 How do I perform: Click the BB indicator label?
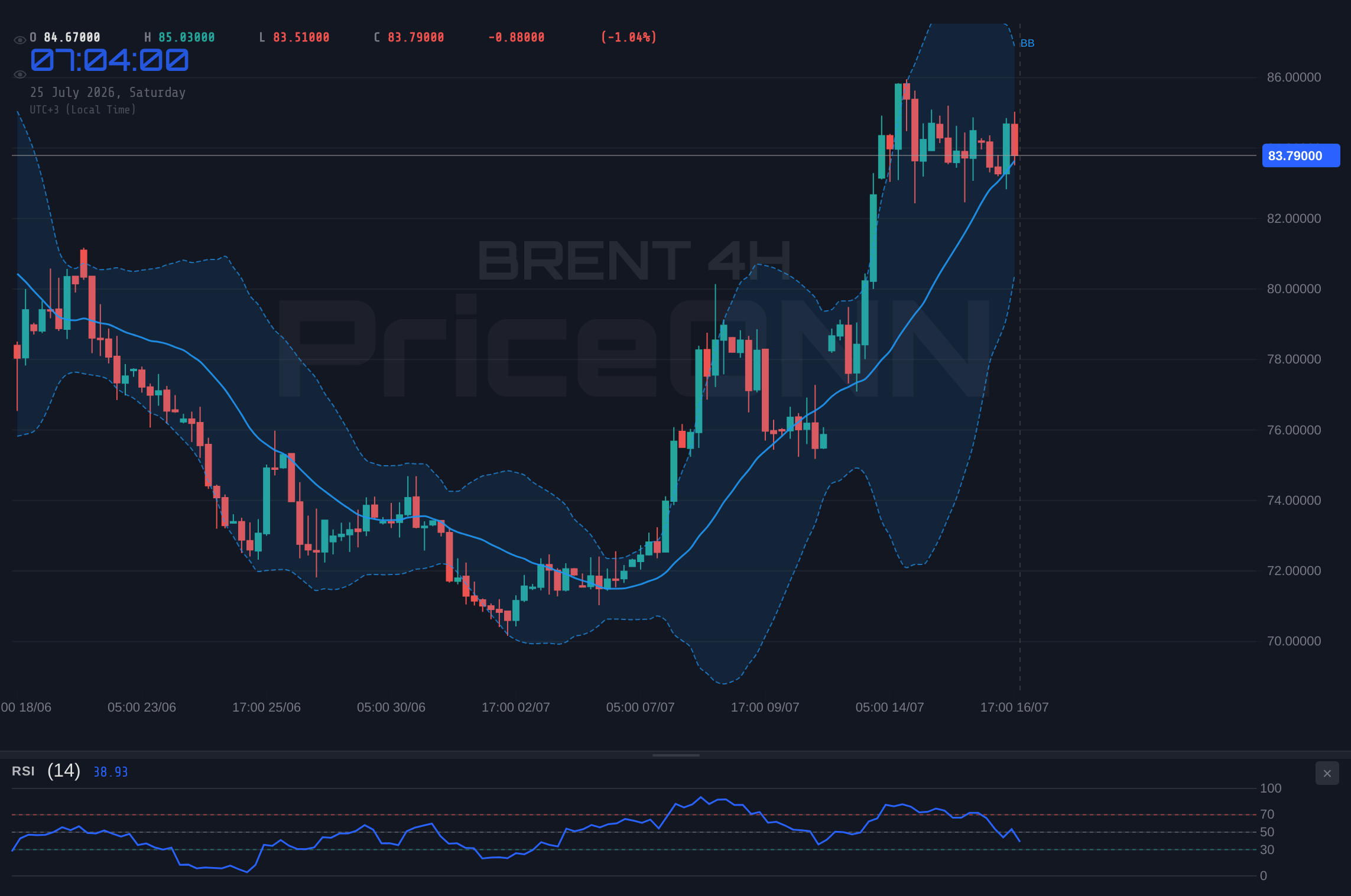[x=1027, y=43]
